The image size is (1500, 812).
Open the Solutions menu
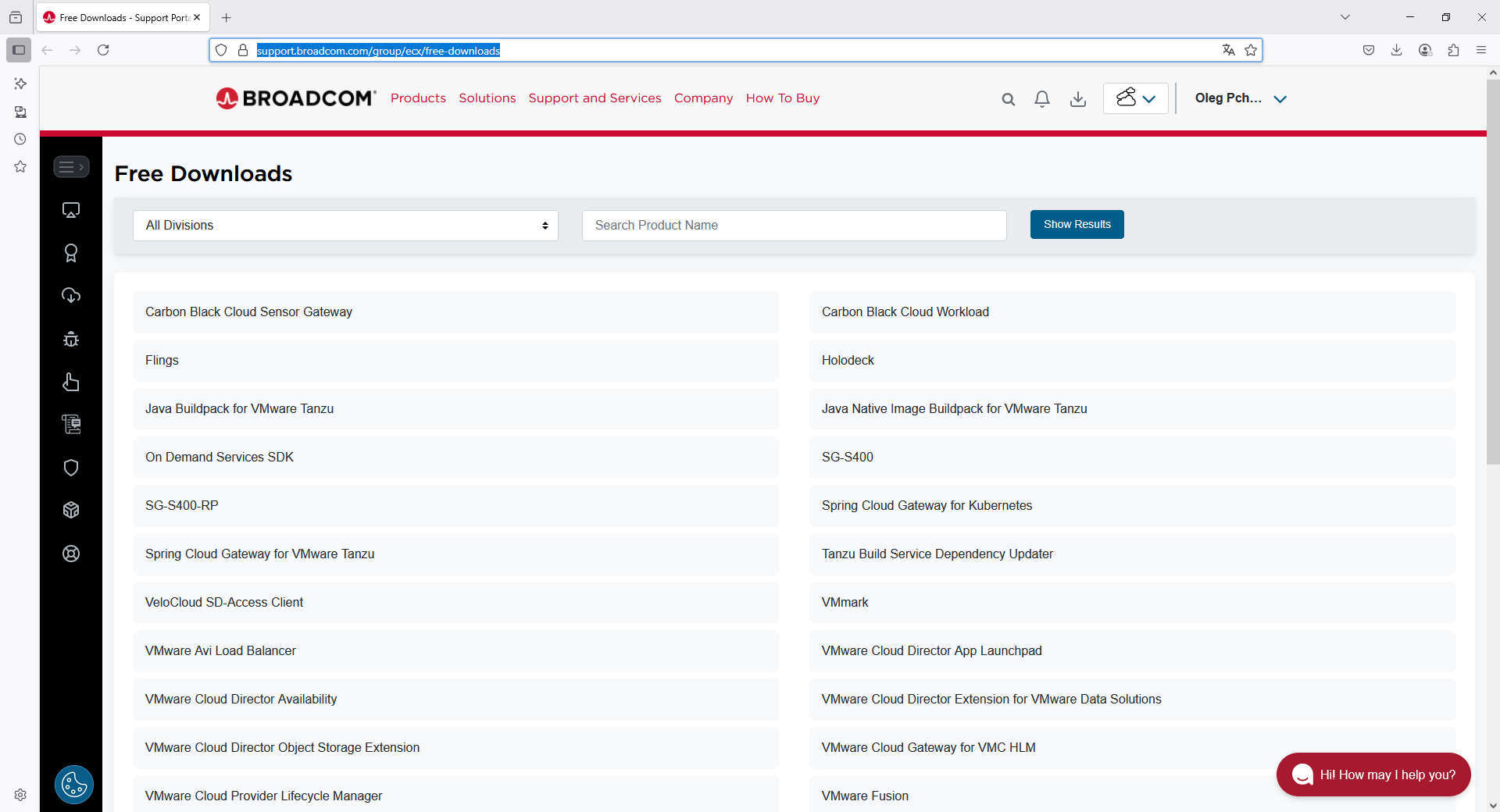coord(487,98)
